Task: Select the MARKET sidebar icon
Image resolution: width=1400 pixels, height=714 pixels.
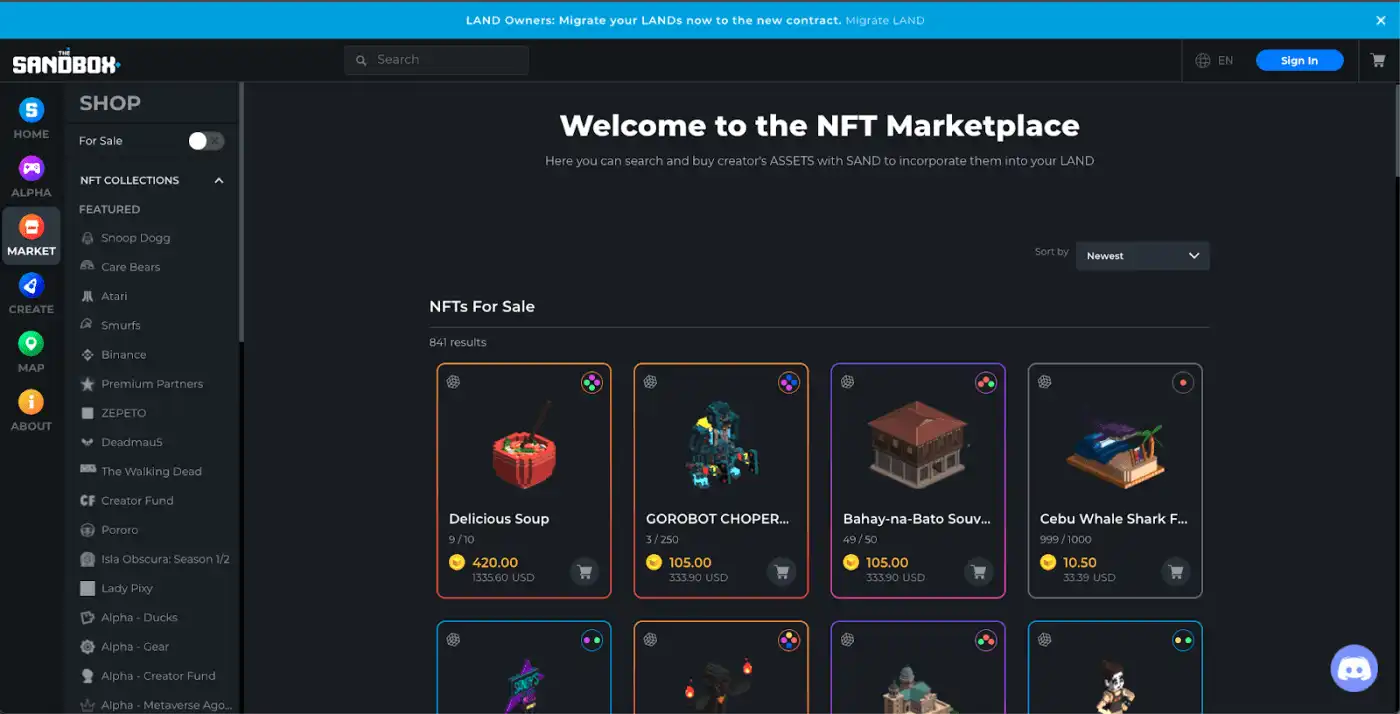Action: (x=31, y=236)
